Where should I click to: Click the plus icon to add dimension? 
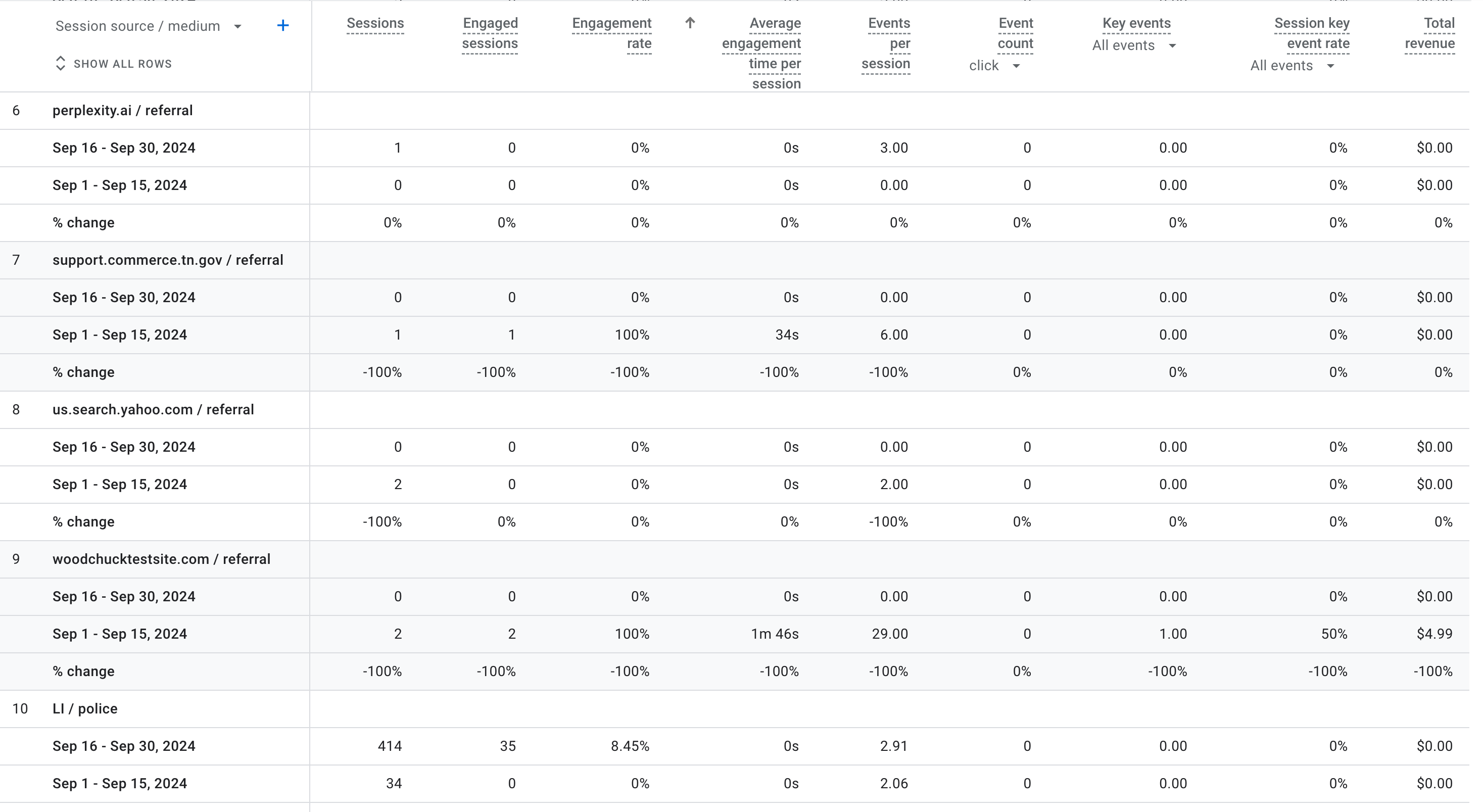[282, 26]
